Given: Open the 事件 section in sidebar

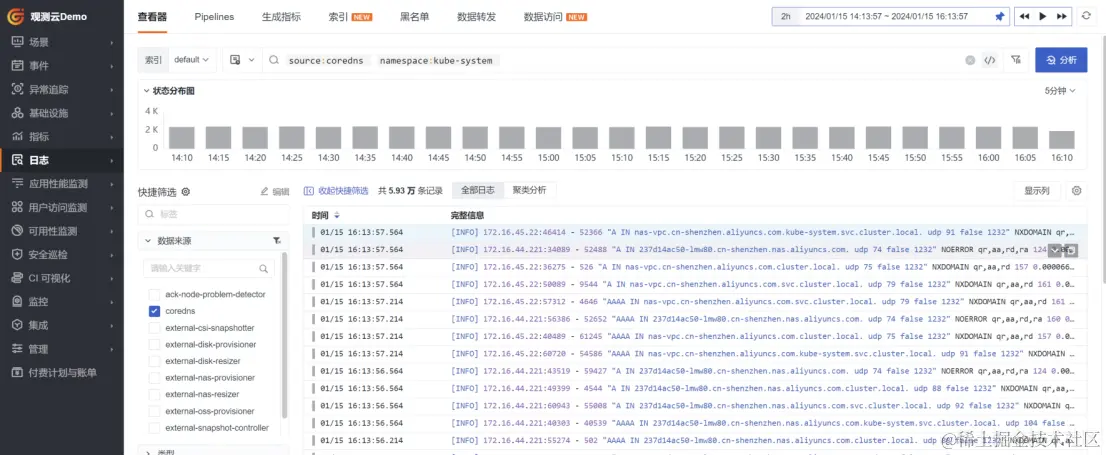Looking at the screenshot, I should (61, 66).
